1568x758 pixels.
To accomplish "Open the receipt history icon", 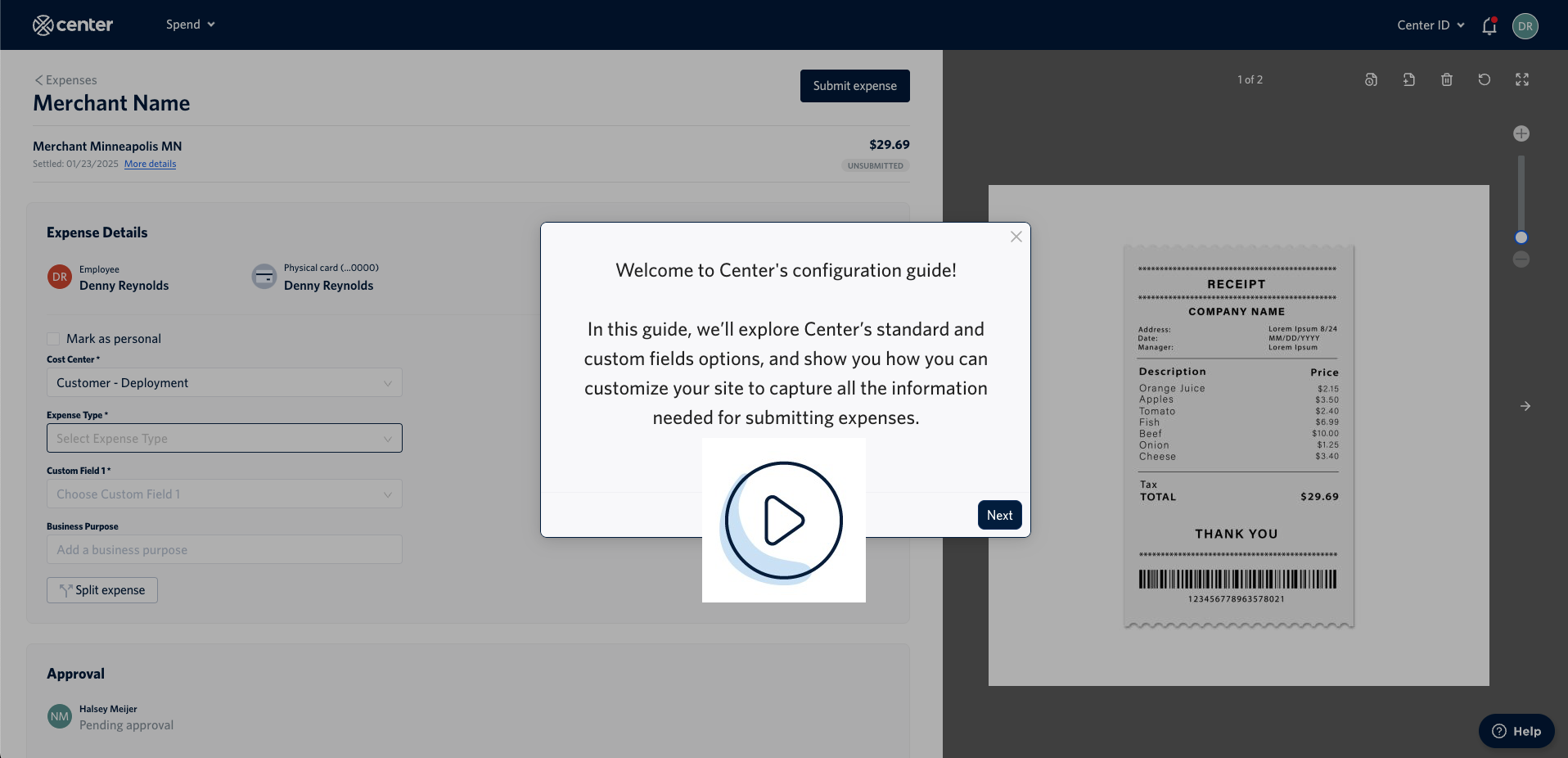I will (1371, 79).
